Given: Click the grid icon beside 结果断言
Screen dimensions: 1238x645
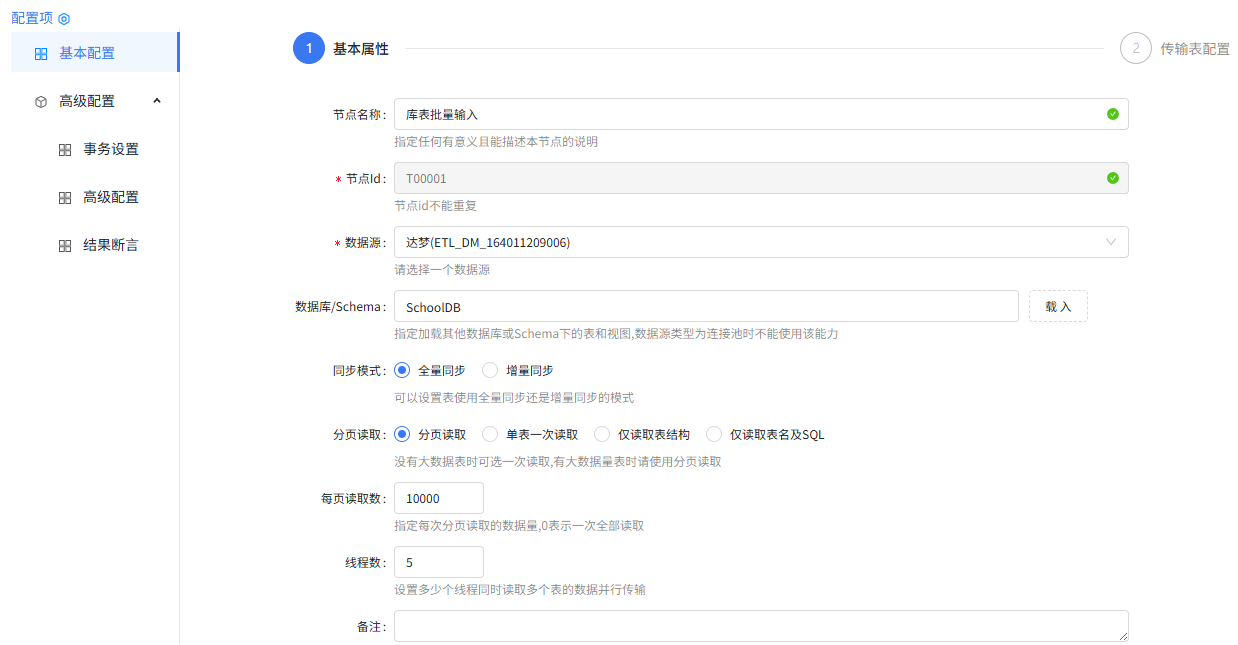Looking at the screenshot, I should click(63, 245).
